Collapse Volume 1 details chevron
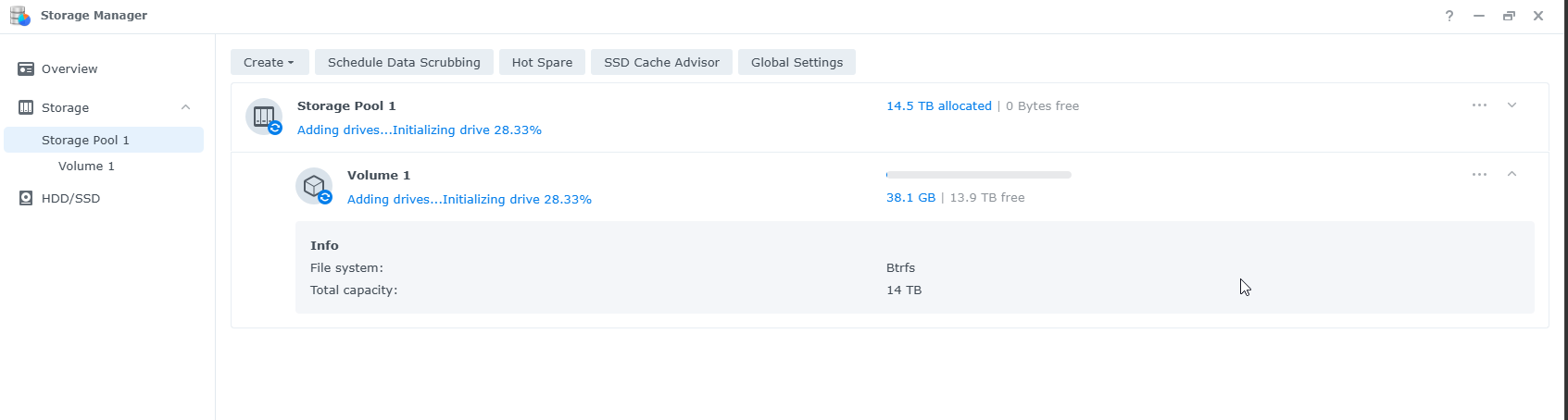Viewport: 1568px width, 420px height. [x=1512, y=174]
